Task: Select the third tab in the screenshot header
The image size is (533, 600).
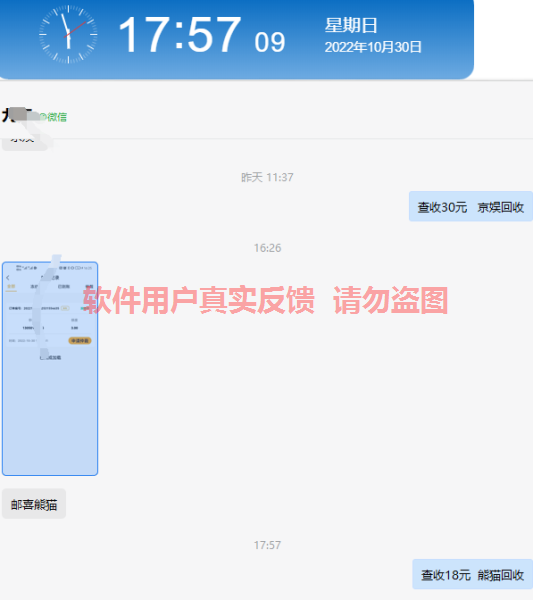Action: (x=64, y=287)
